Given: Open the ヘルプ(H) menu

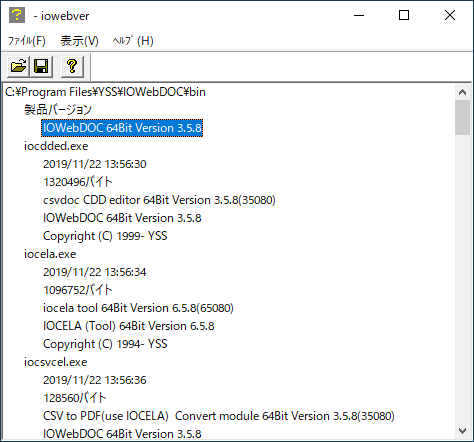Looking at the screenshot, I should (133, 41).
